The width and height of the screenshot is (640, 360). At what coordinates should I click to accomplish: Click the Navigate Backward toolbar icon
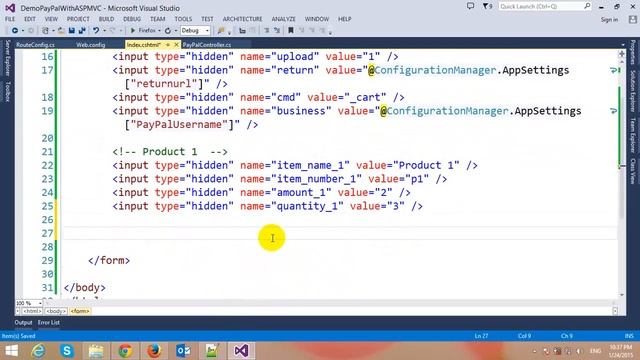(x=15, y=31)
